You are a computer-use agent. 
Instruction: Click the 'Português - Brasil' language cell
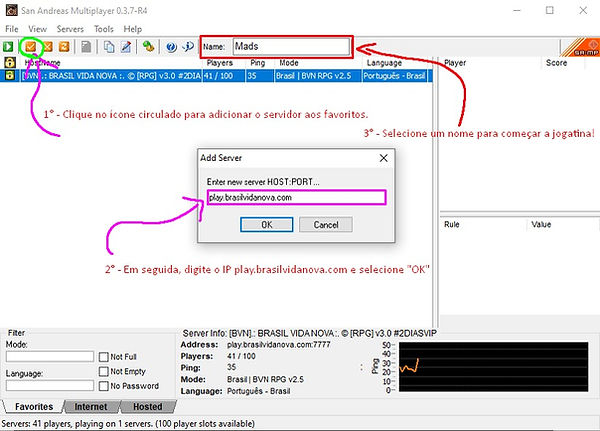(394, 76)
